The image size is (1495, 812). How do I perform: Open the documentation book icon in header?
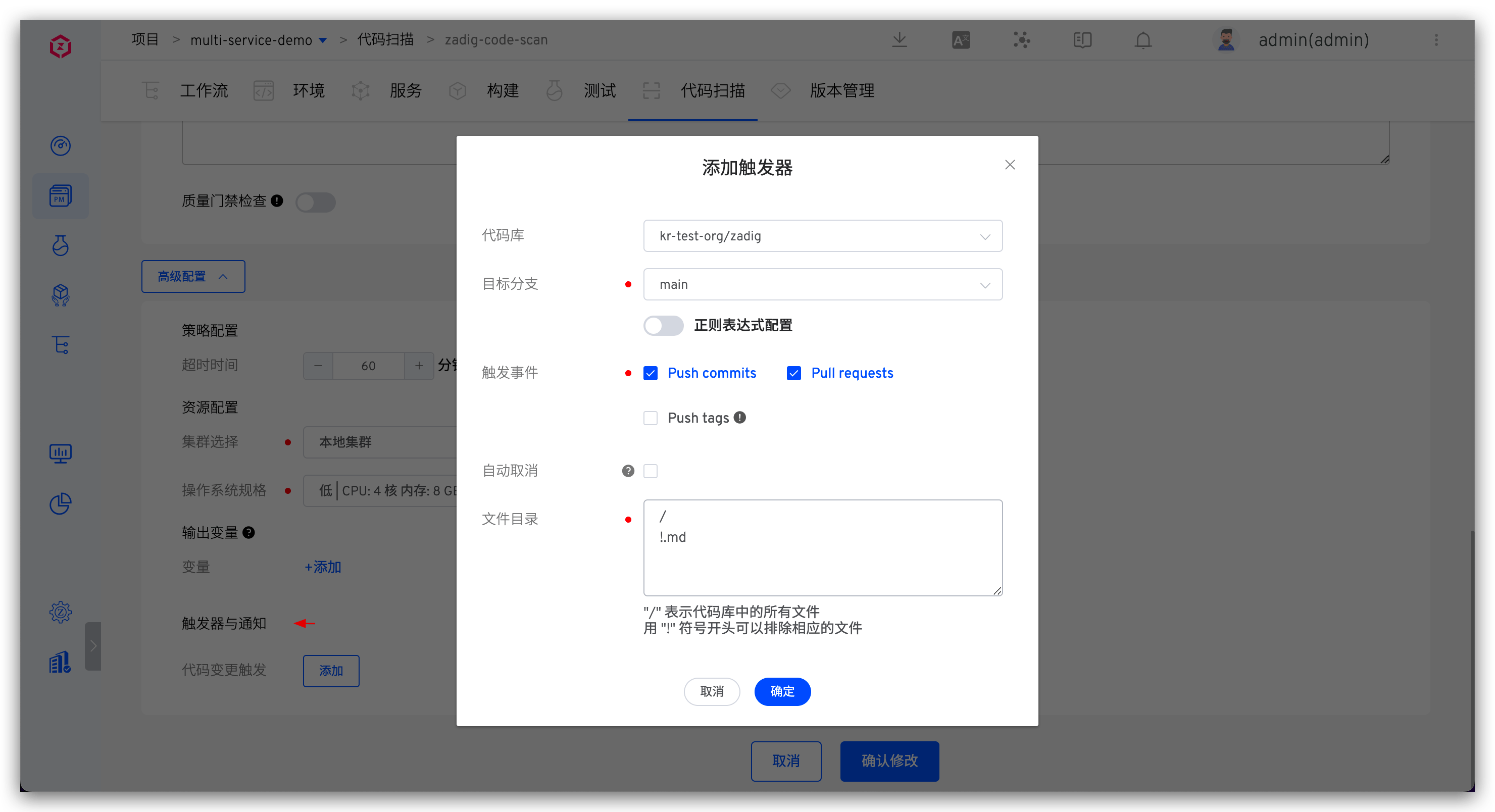point(1082,39)
